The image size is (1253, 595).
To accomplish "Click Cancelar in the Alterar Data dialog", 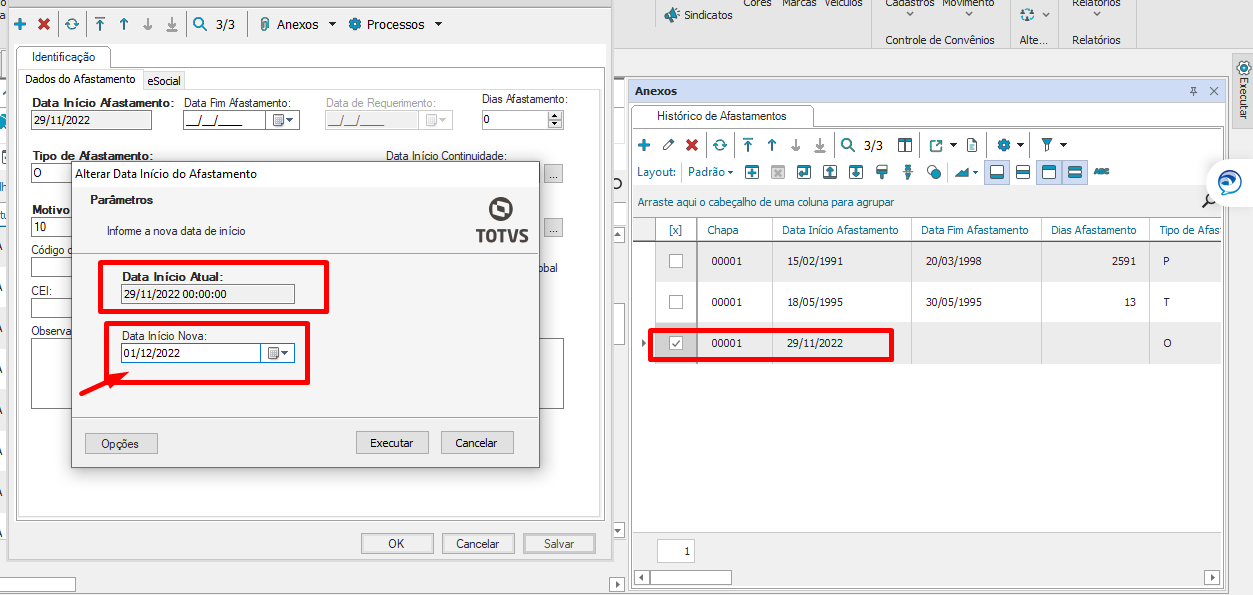I will click(477, 443).
